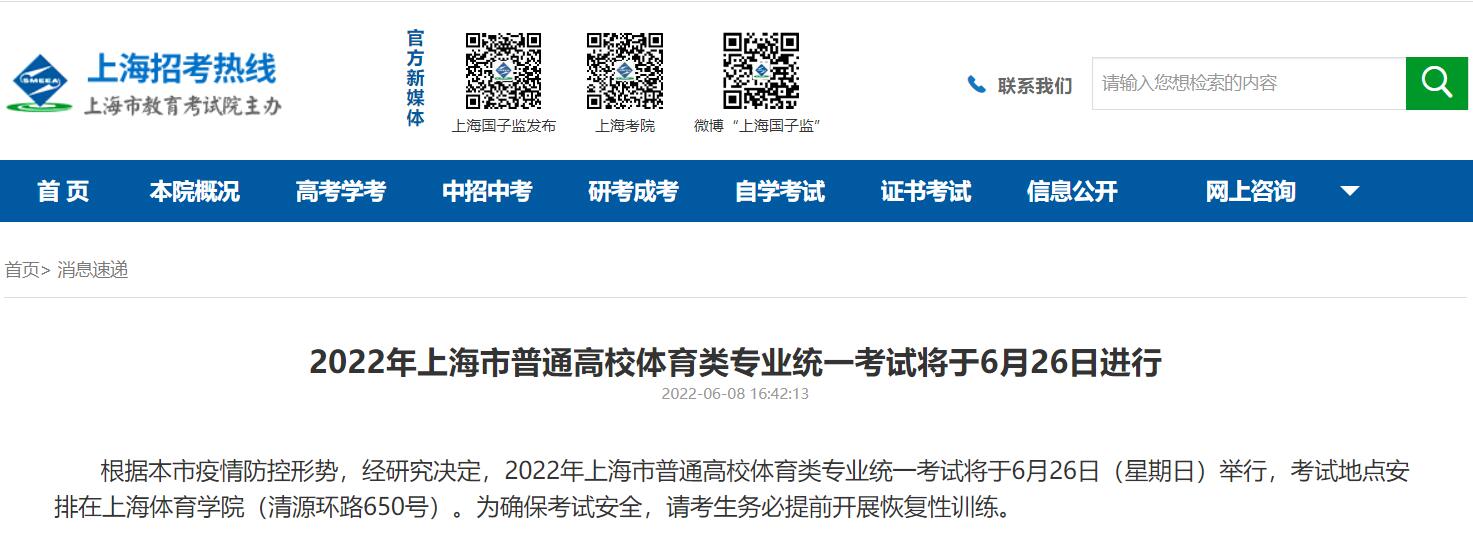This screenshot has width=1473, height=537.
Task: Click the 首页 breadcrumb link
Action: 22,270
